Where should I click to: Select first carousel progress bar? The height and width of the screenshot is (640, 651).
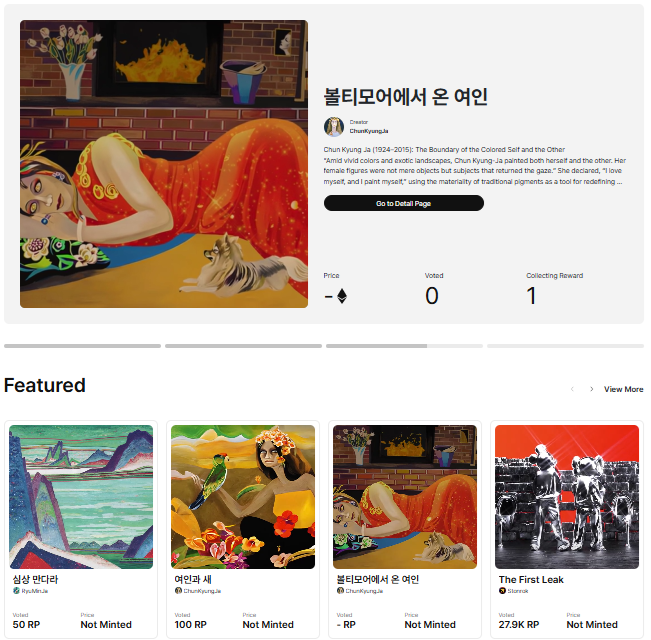pos(82,346)
